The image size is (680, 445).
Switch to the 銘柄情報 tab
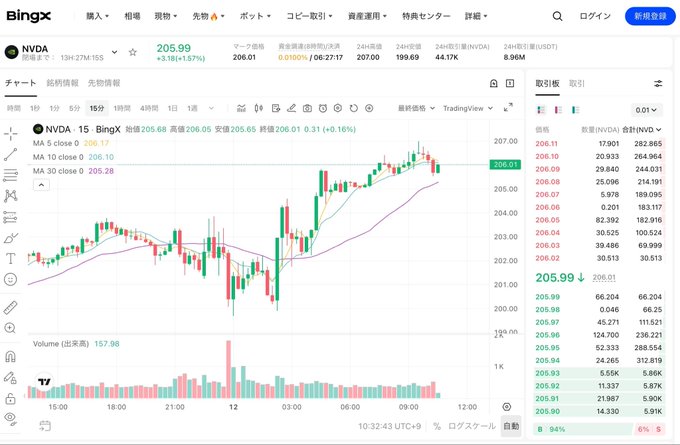62,83
